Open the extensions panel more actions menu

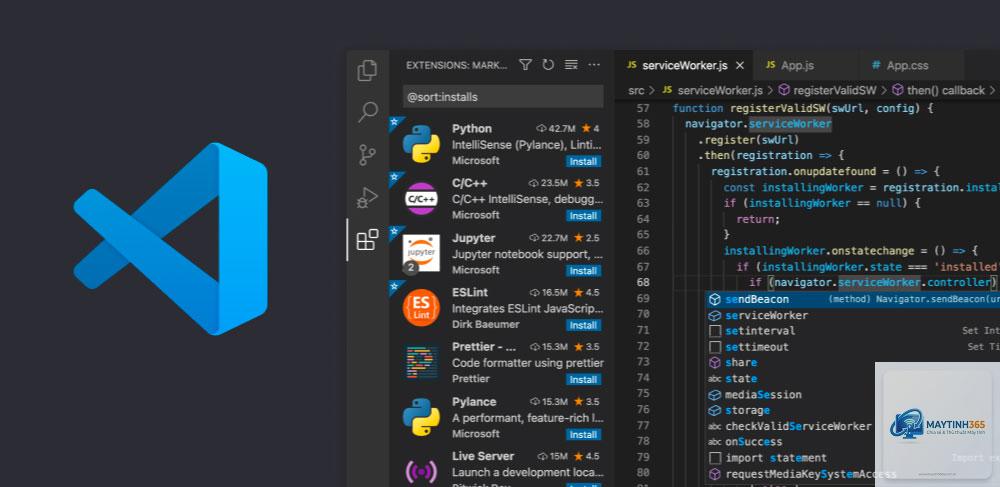[594, 65]
